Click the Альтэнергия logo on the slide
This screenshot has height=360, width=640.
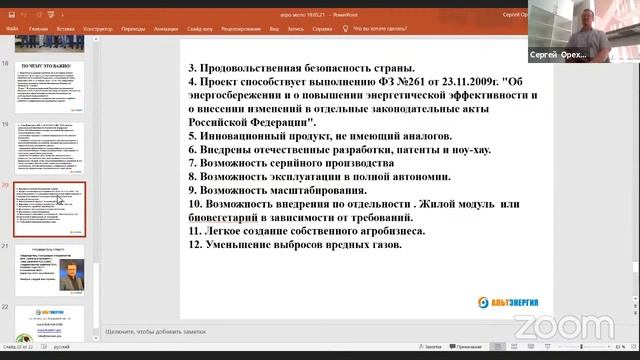508,302
